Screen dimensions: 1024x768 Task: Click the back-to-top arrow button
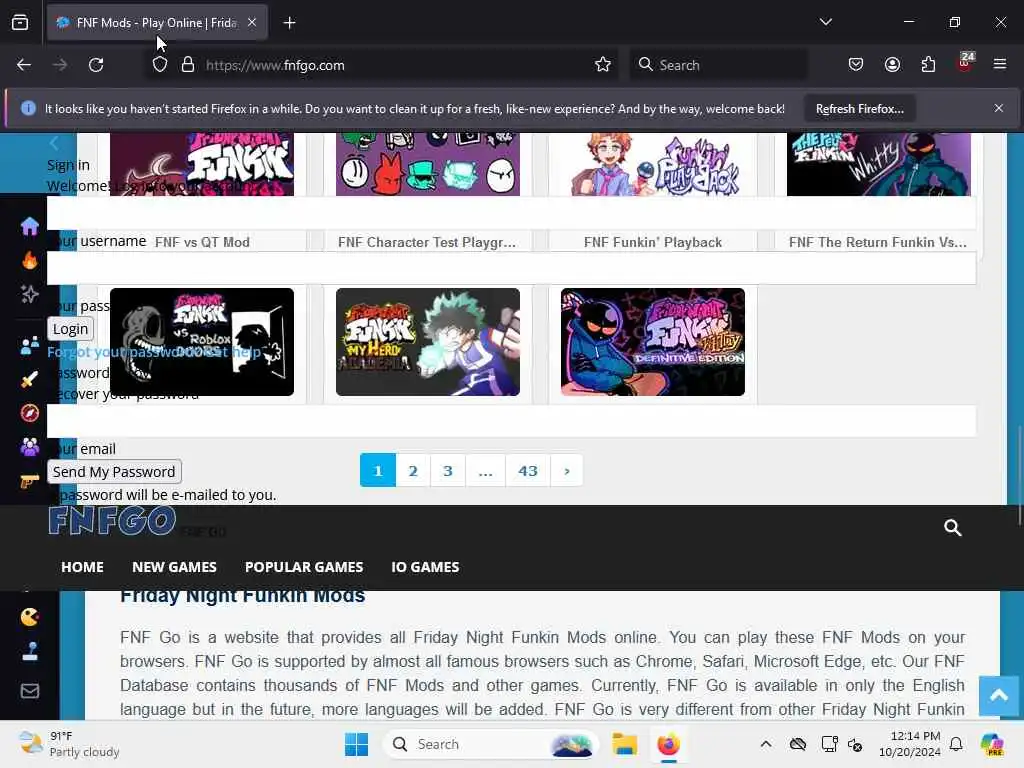point(999,696)
